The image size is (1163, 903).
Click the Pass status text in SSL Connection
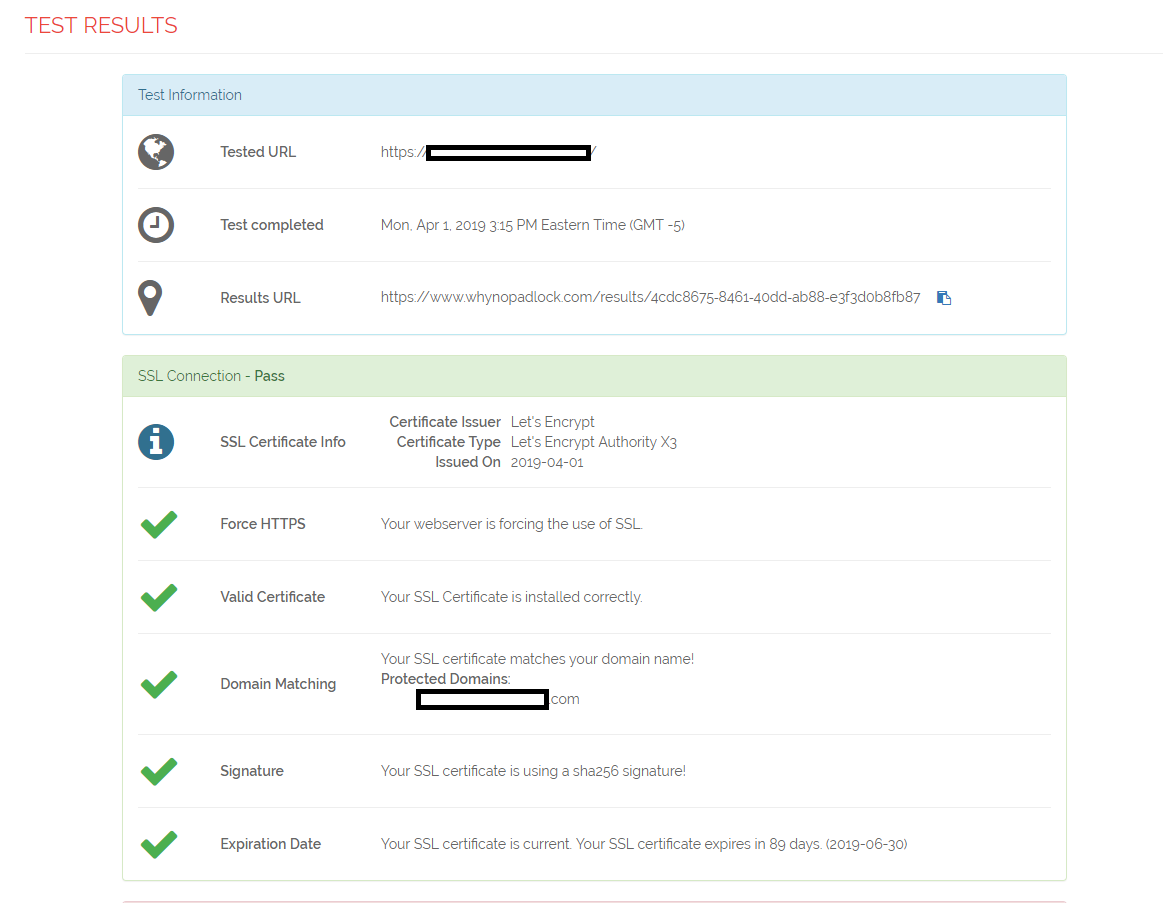[x=269, y=375]
